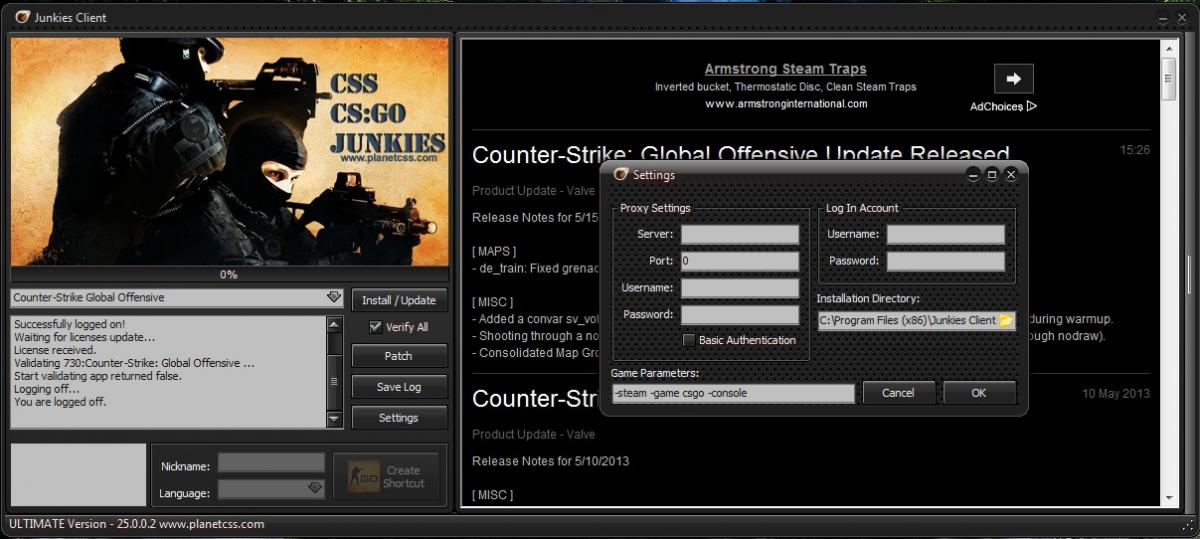This screenshot has height=539, width=1200.
Task: Focus the proxy Password field
Action: point(740,315)
